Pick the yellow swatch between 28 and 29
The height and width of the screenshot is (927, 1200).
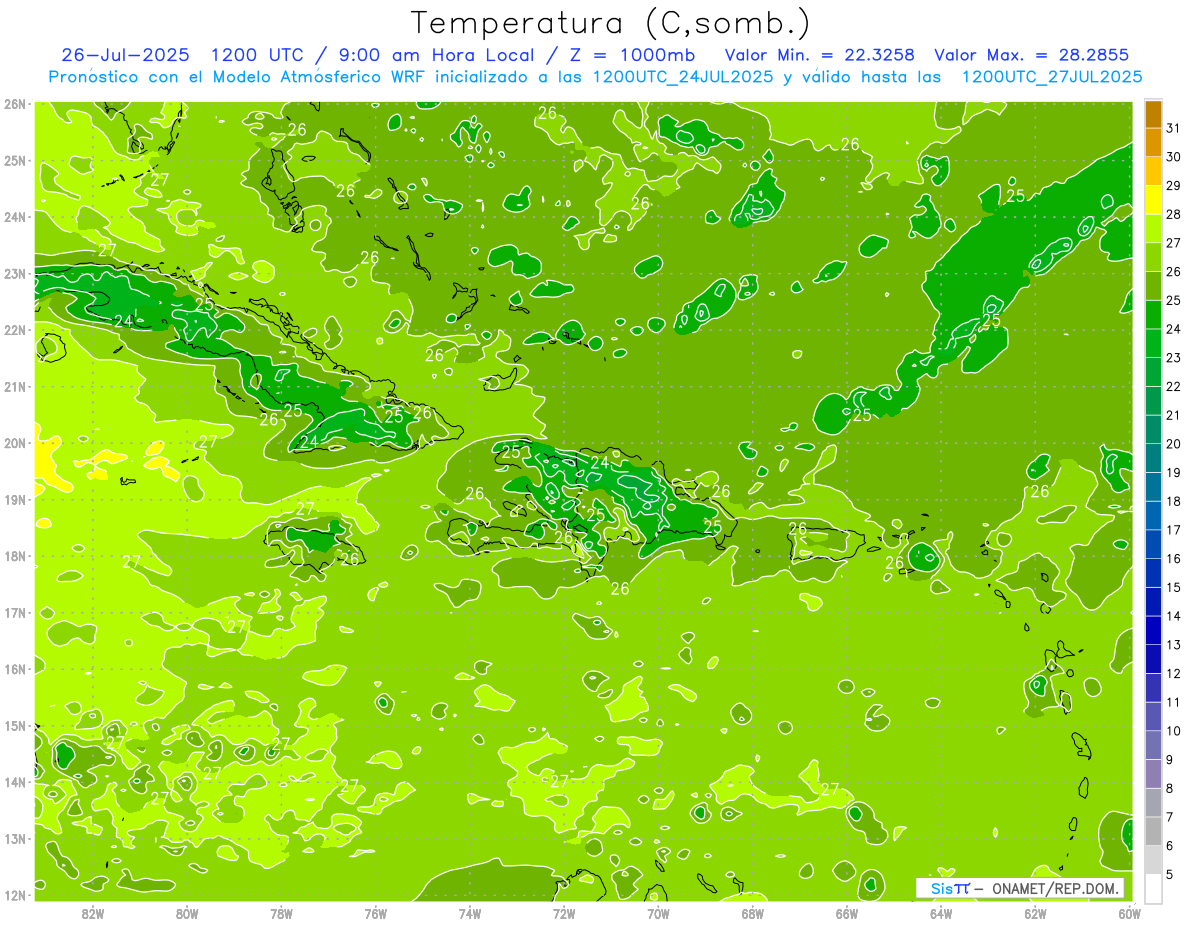[1152, 200]
